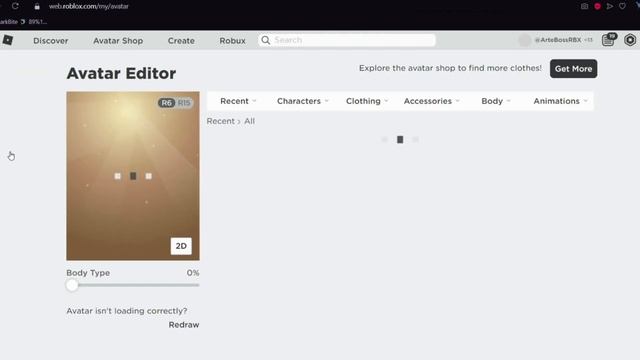
Task: Click the Body Type slider handle
Action: [x=72, y=285]
